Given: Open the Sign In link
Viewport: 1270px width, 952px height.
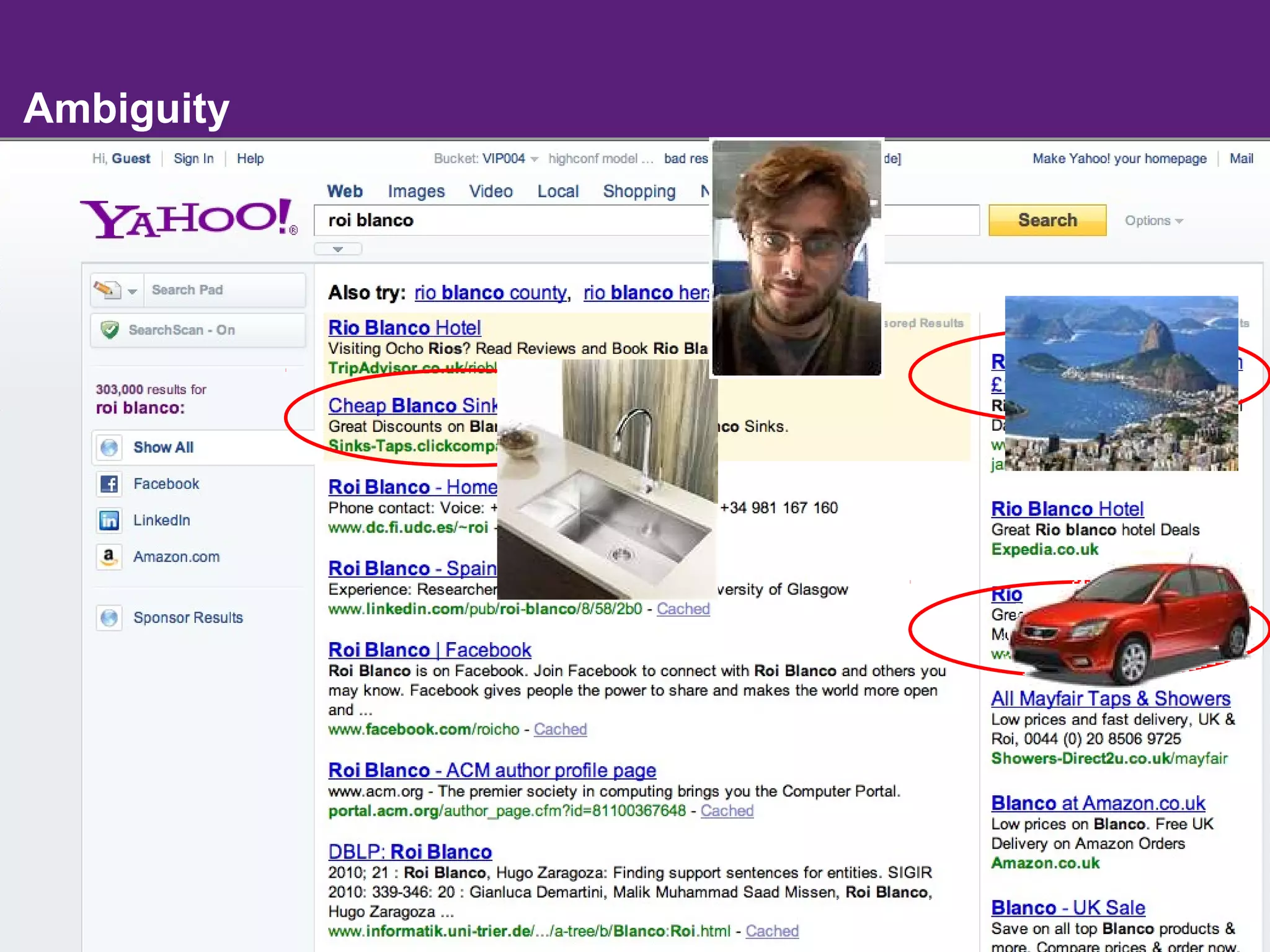Looking at the screenshot, I should (193, 159).
